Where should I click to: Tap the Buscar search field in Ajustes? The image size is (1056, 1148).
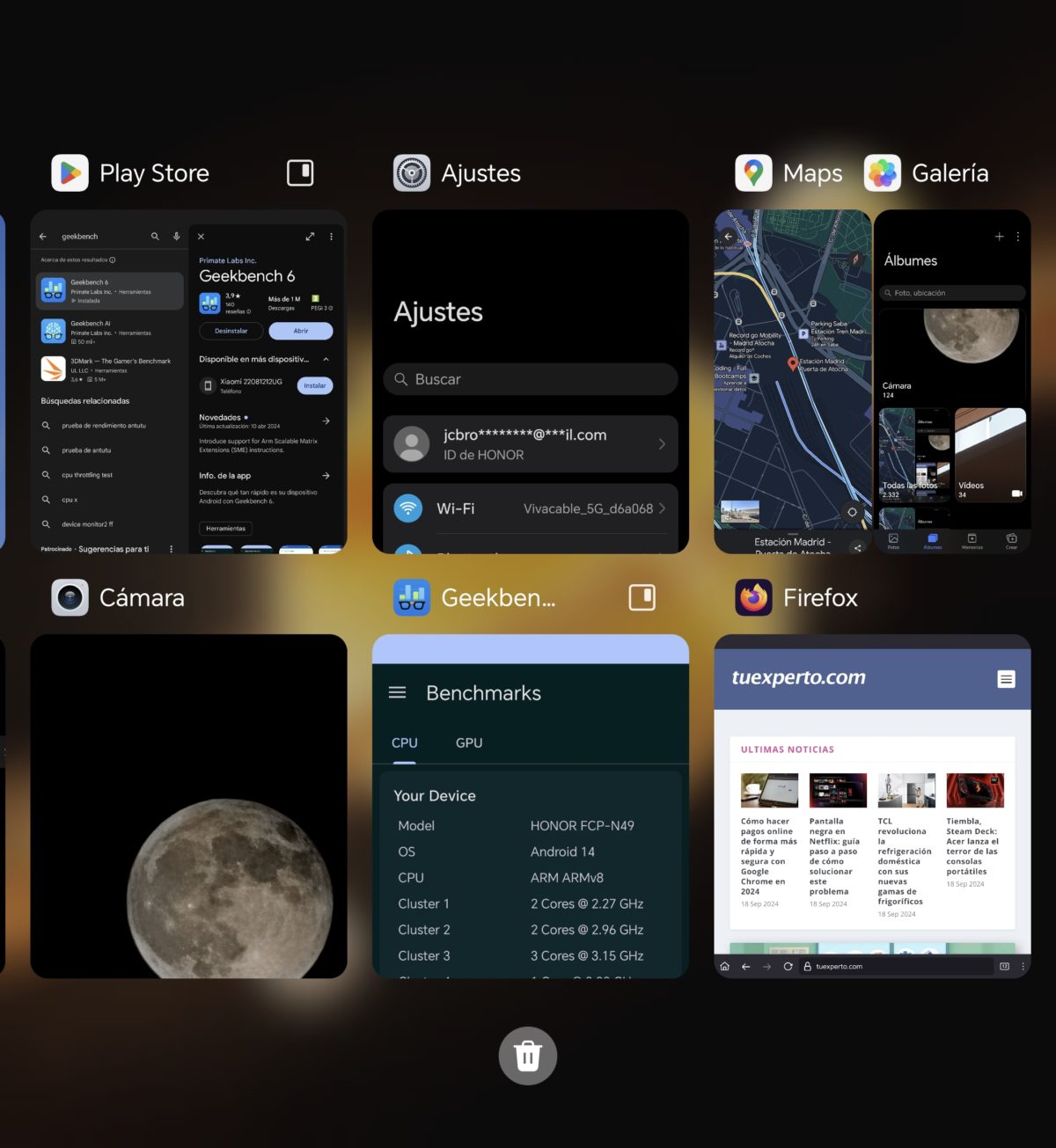tap(529, 379)
